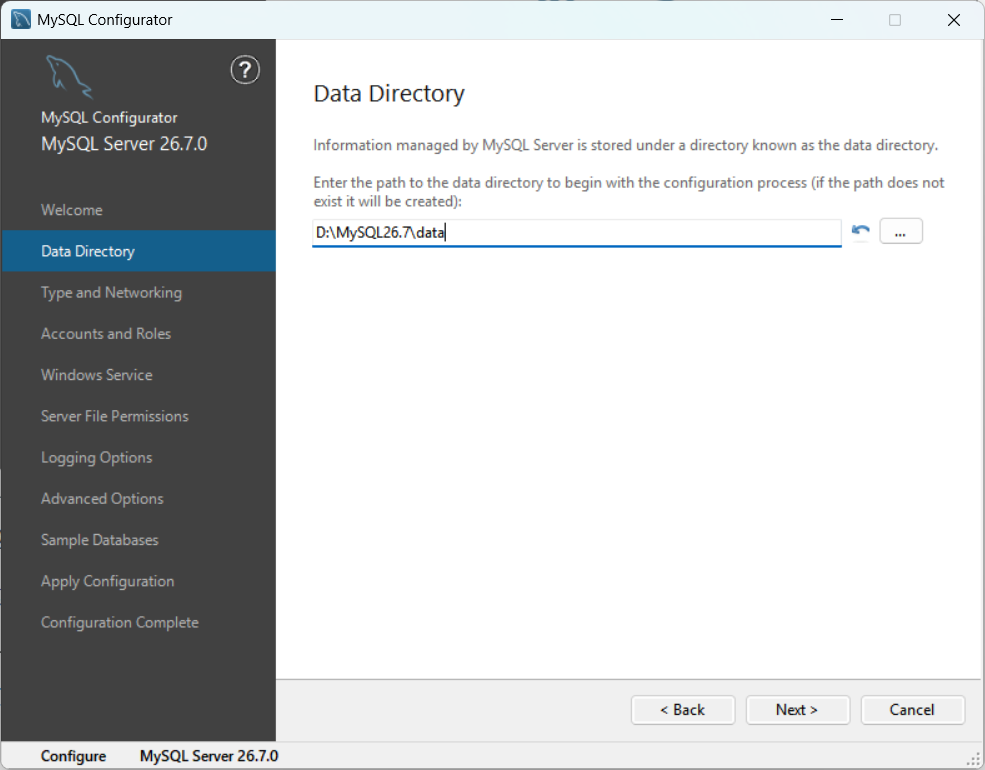985x770 pixels.
Task: Select Windows Service in sidebar
Action: click(97, 375)
